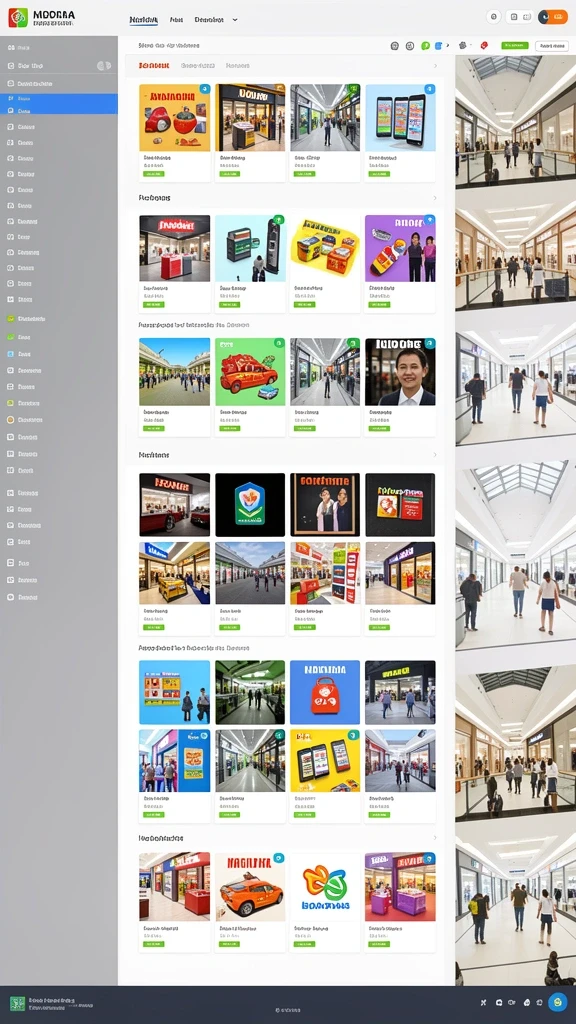Click the green button under the smiling man portrait card

[x=379, y=428]
